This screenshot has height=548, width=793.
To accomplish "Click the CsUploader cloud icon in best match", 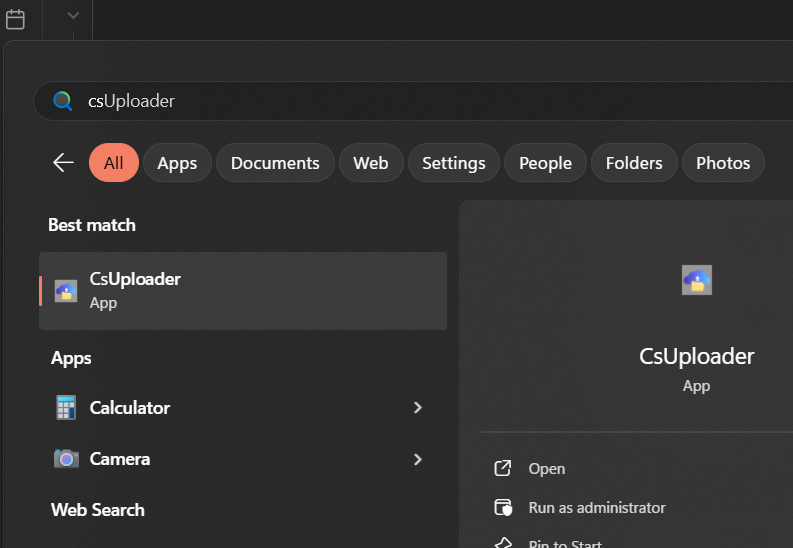I will [x=66, y=291].
